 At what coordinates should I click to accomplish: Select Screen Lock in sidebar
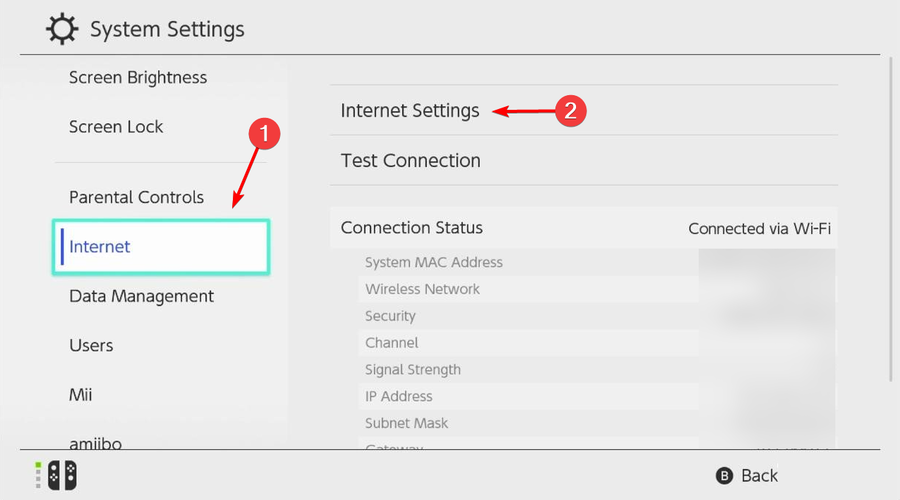click(116, 127)
